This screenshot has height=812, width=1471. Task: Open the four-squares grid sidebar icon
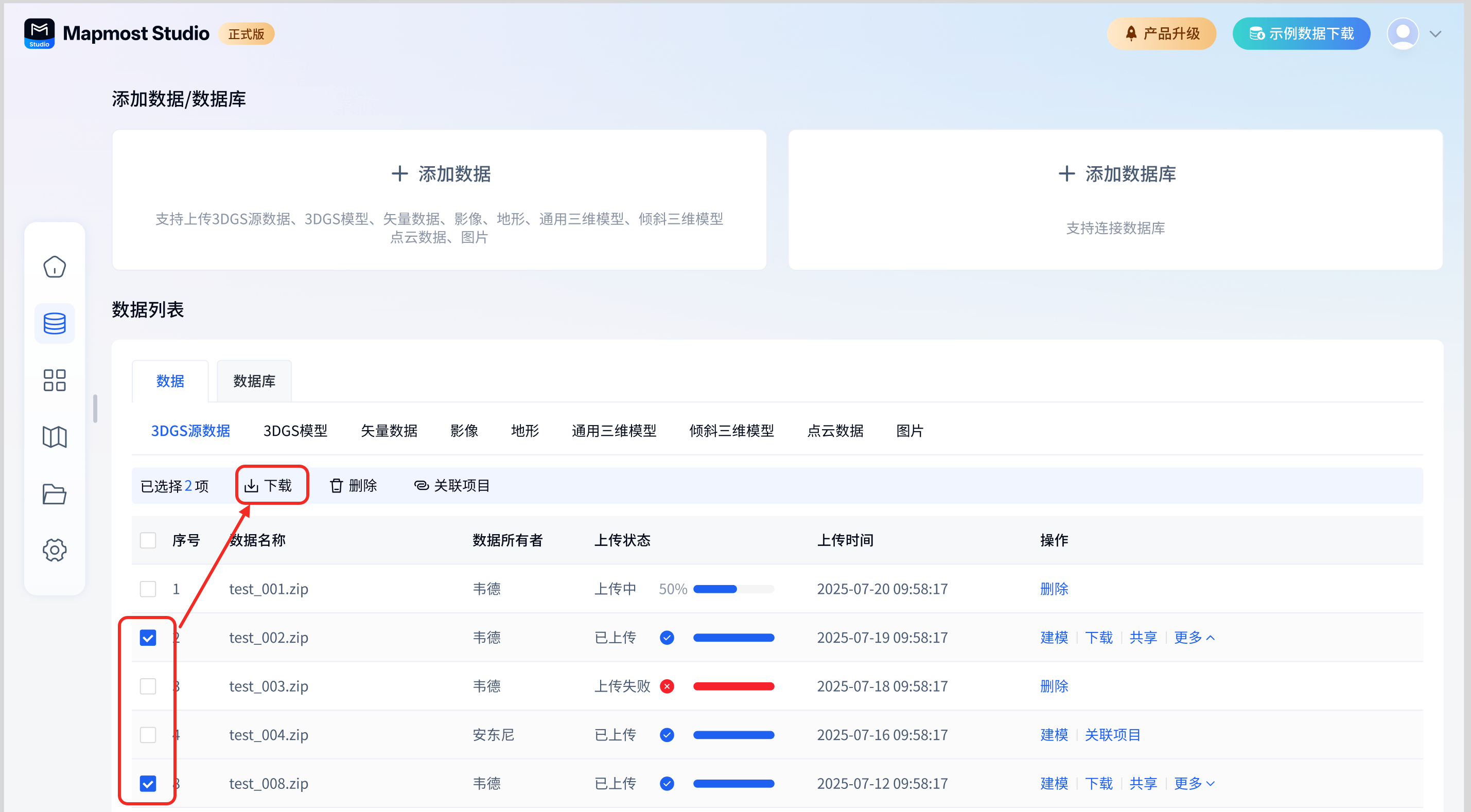tap(54, 380)
